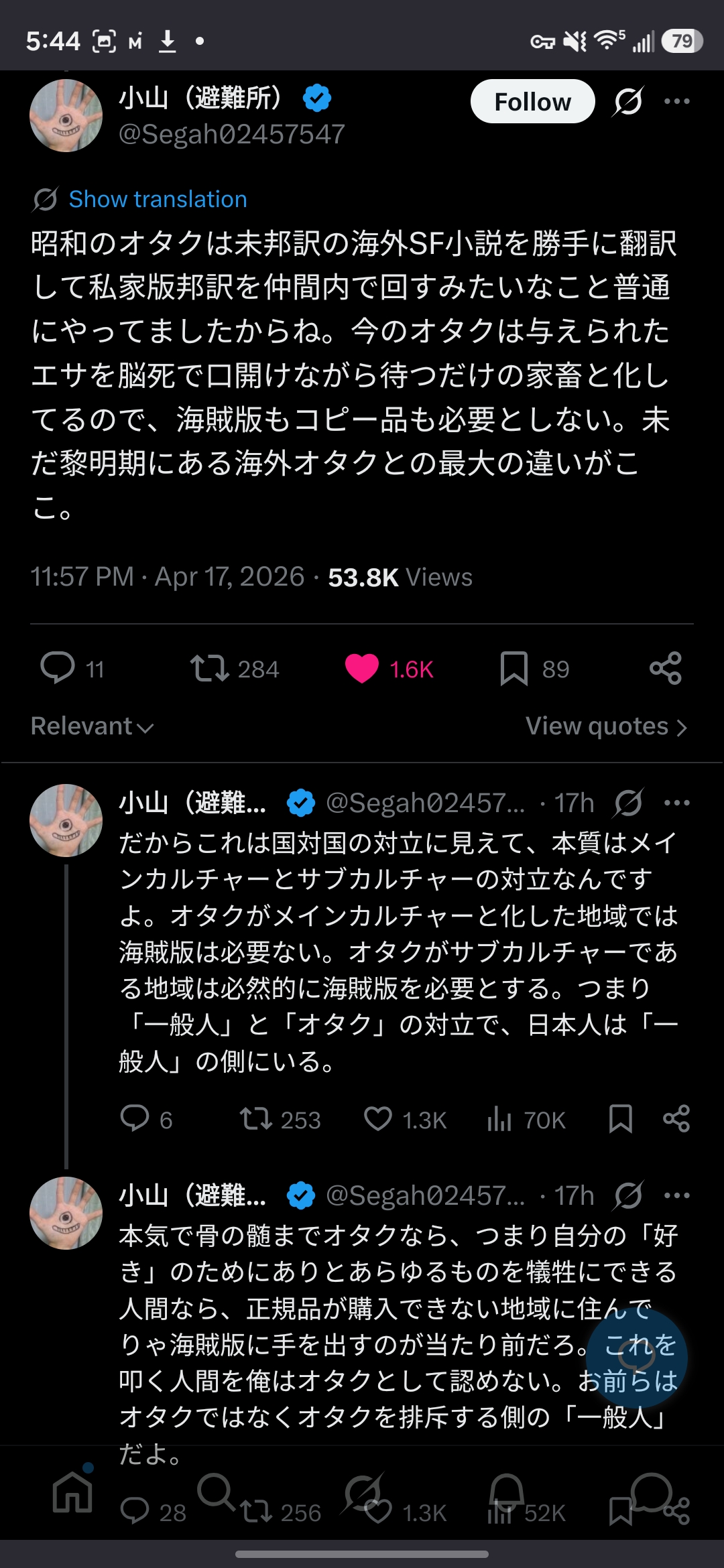This screenshot has height=1568, width=724.
Task: Like the first reply with 1.3K likes
Action: pos(378,1119)
